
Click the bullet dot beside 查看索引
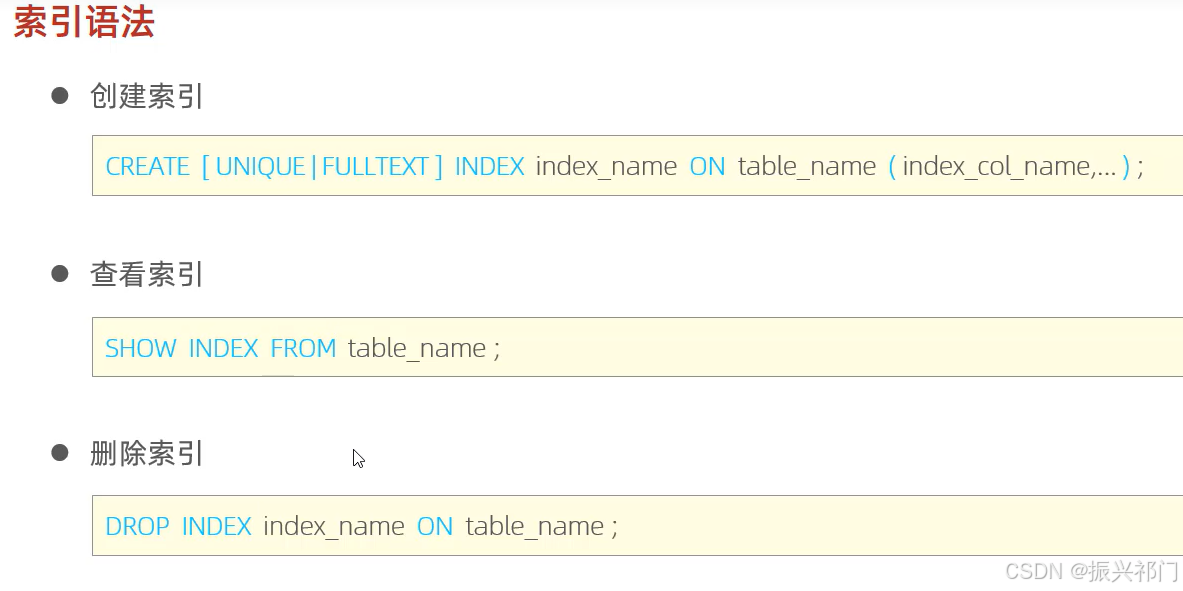60,273
